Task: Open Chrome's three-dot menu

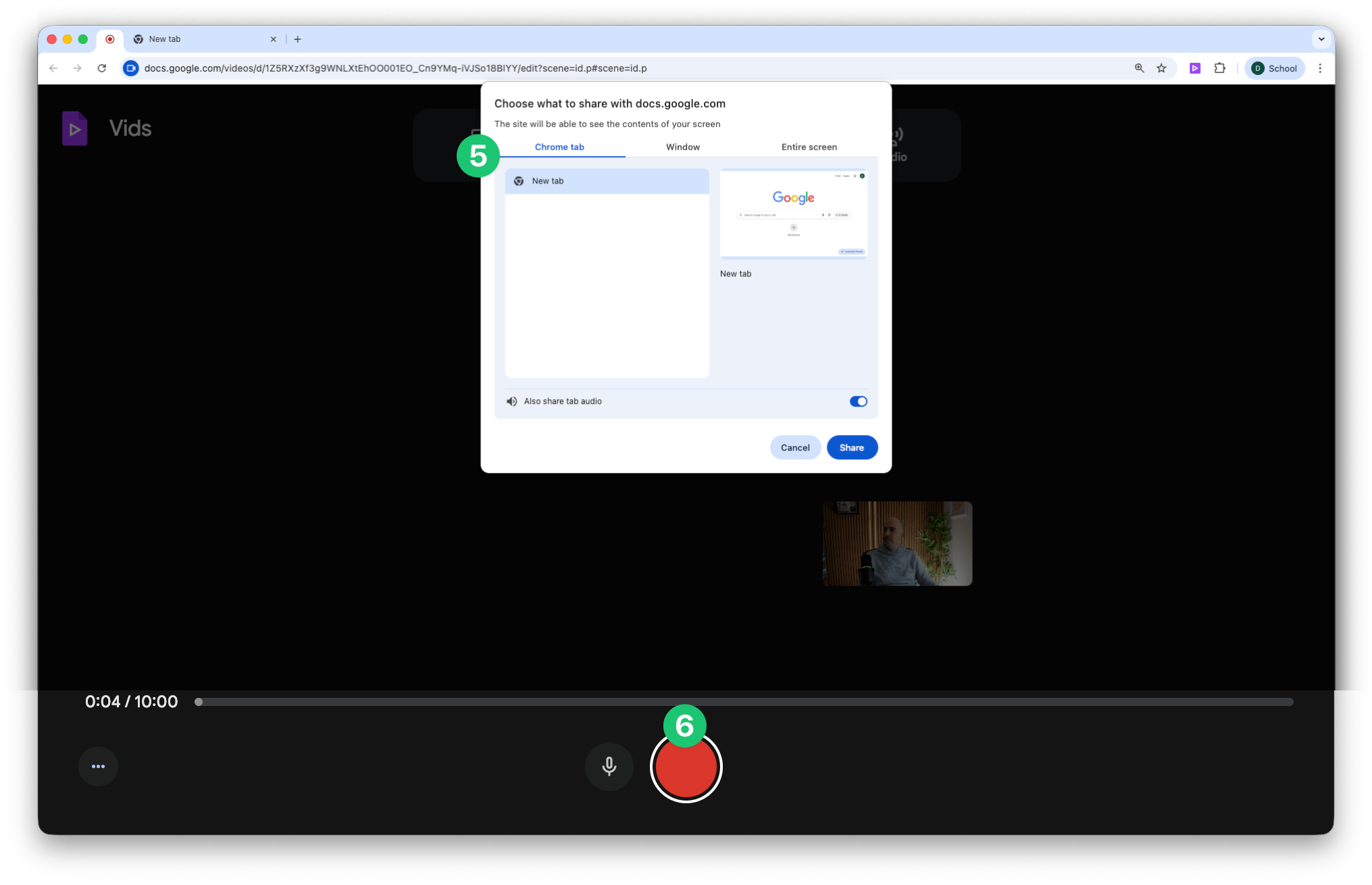Action: pyautogui.click(x=1320, y=68)
